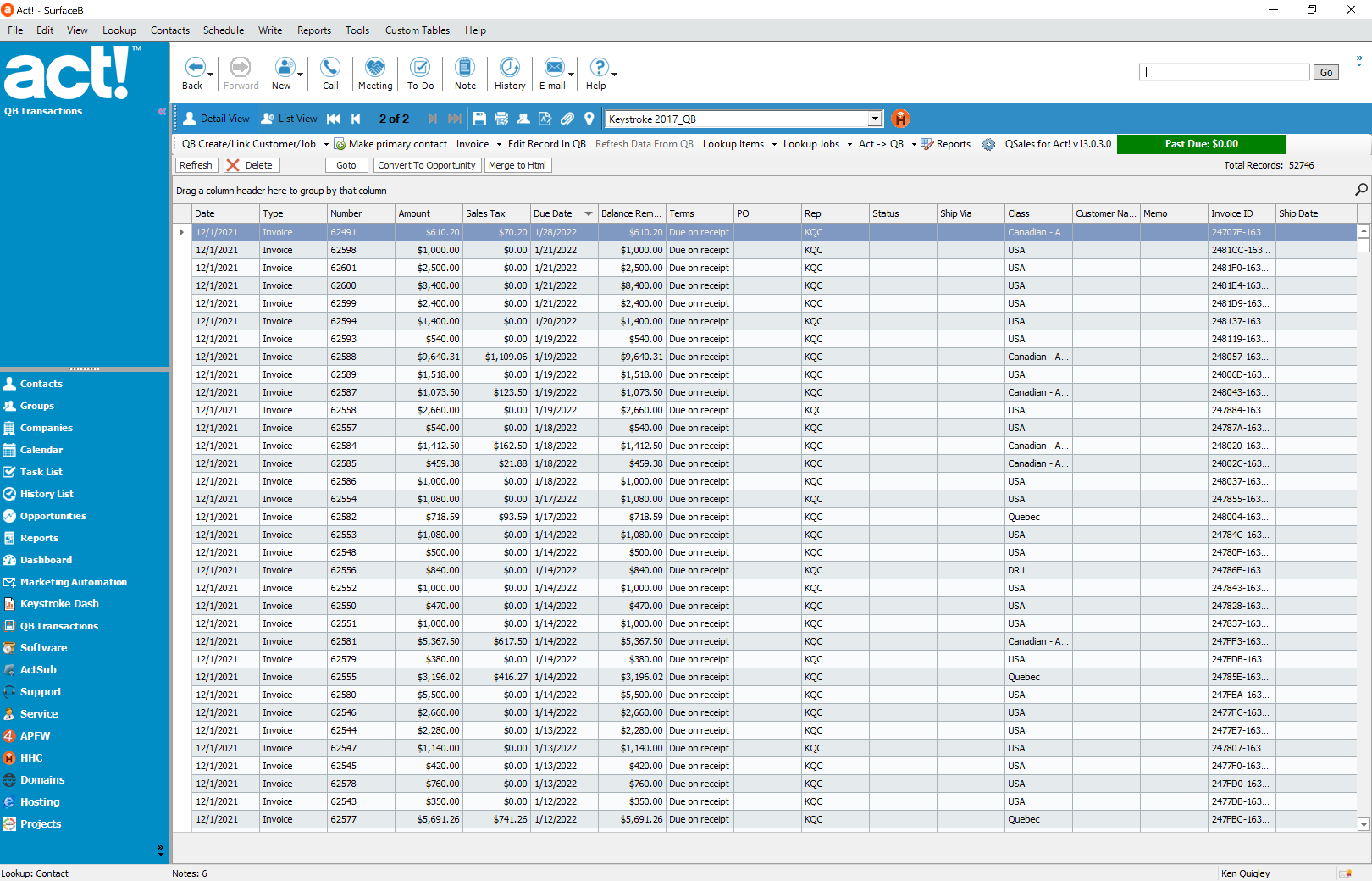This screenshot has height=881, width=1372.
Task: Open the Reports menu
Action: 314,30
